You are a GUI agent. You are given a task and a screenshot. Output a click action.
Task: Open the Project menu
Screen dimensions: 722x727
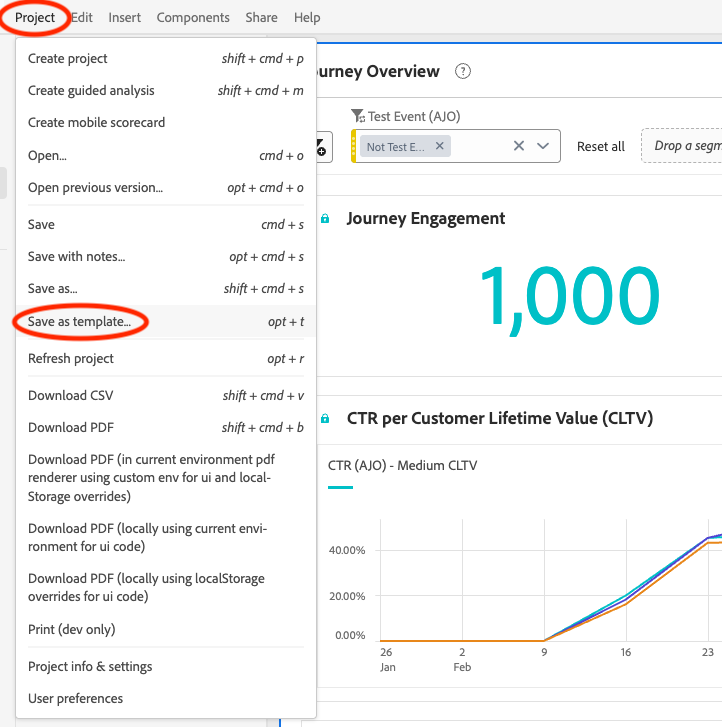click(35, 17)
